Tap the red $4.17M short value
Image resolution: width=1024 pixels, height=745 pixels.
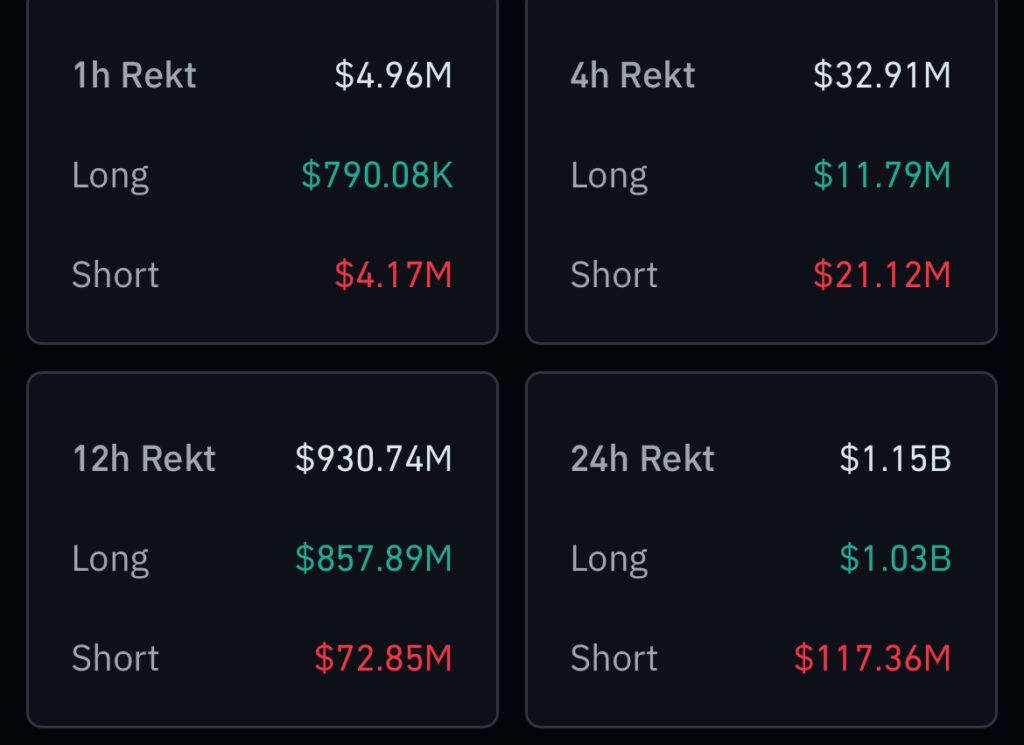pos(393,275)
